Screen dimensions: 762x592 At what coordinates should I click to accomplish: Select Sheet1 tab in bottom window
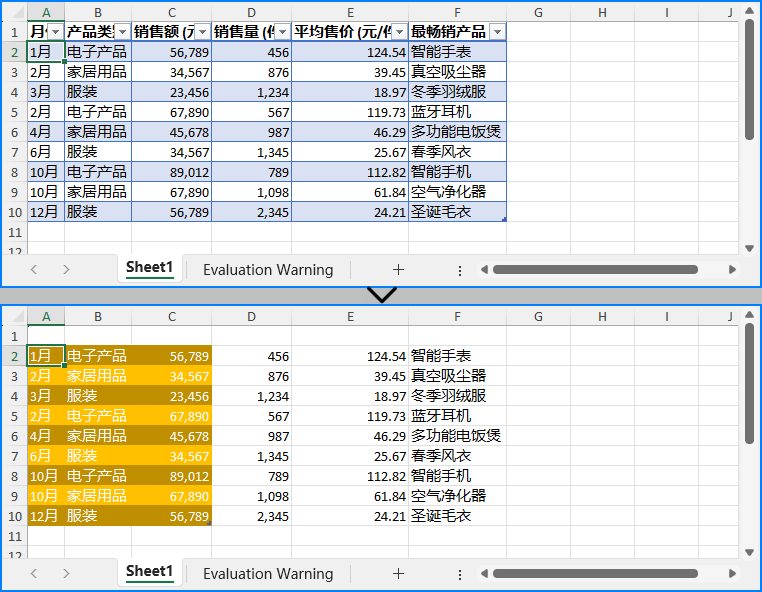tap(149, 572)
